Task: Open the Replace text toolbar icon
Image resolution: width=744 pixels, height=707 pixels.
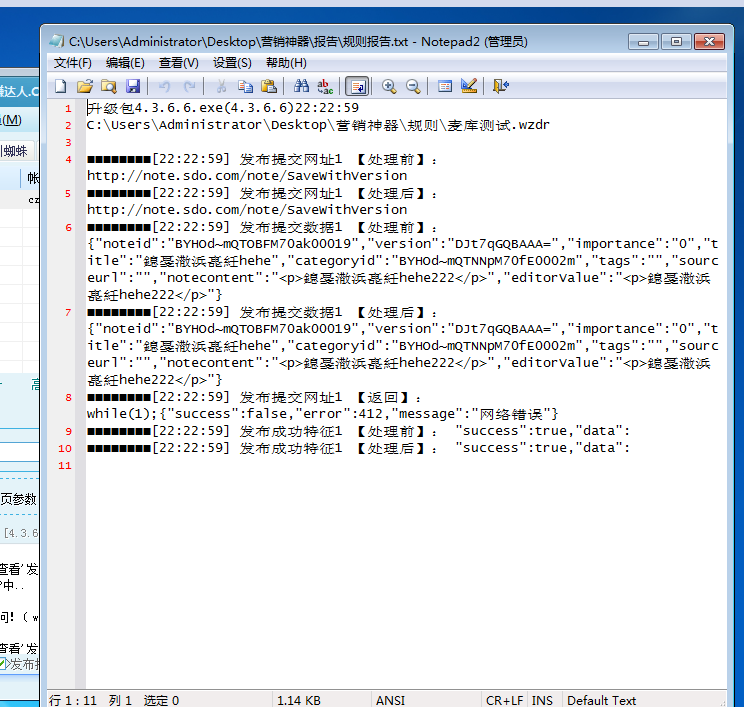Action: pyautogui.click(x=325, y=86)
